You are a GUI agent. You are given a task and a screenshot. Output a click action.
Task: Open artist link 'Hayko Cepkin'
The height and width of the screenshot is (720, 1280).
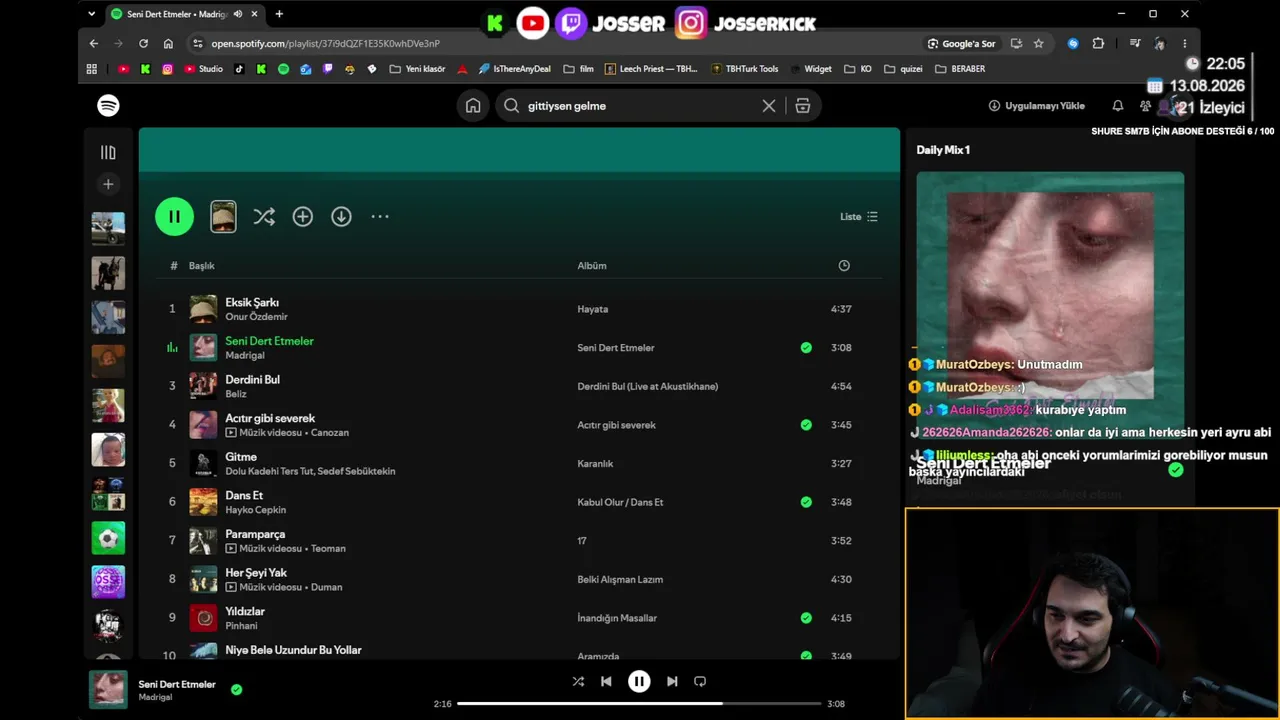(x=256, y=510)
